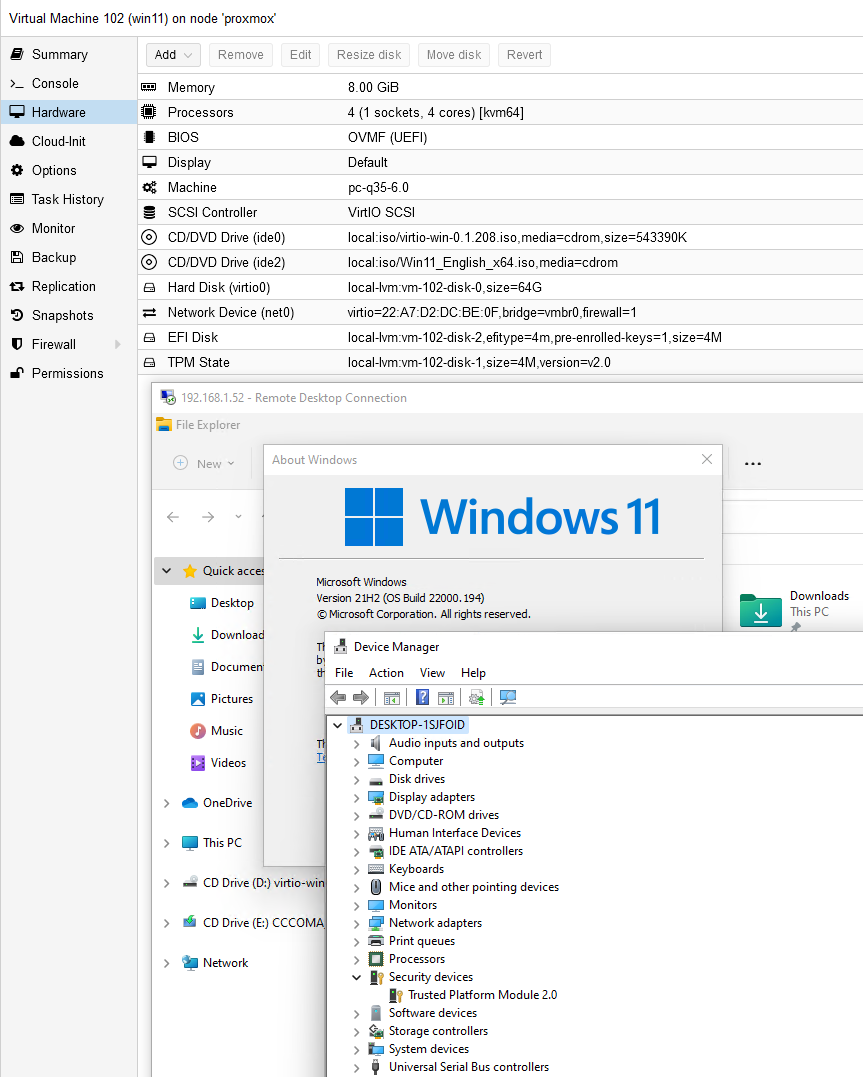Select the DESKTOP-1SJFOID root node
Viewport: 863px width, 1077px height.
coord(417,725)
